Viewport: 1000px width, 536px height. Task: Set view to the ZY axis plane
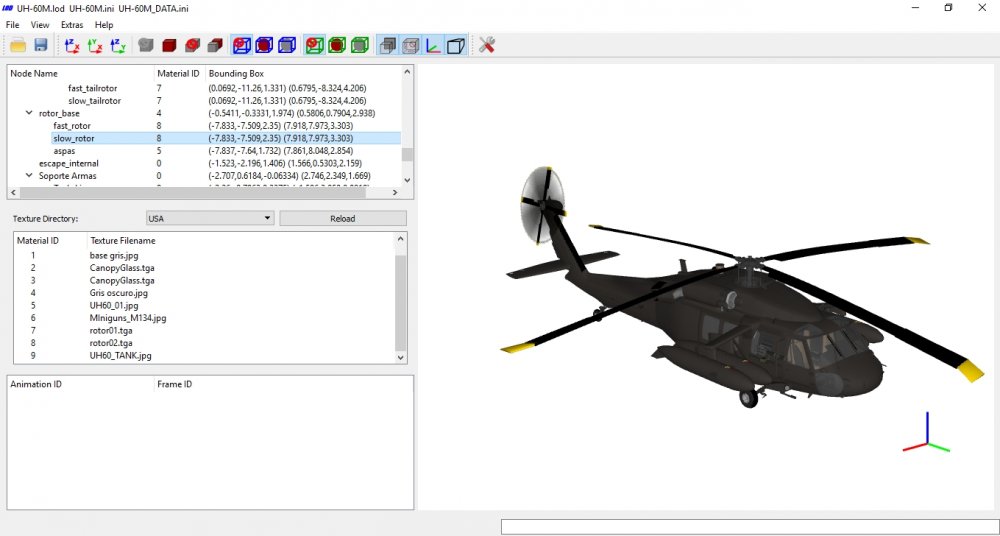point(118,45)
